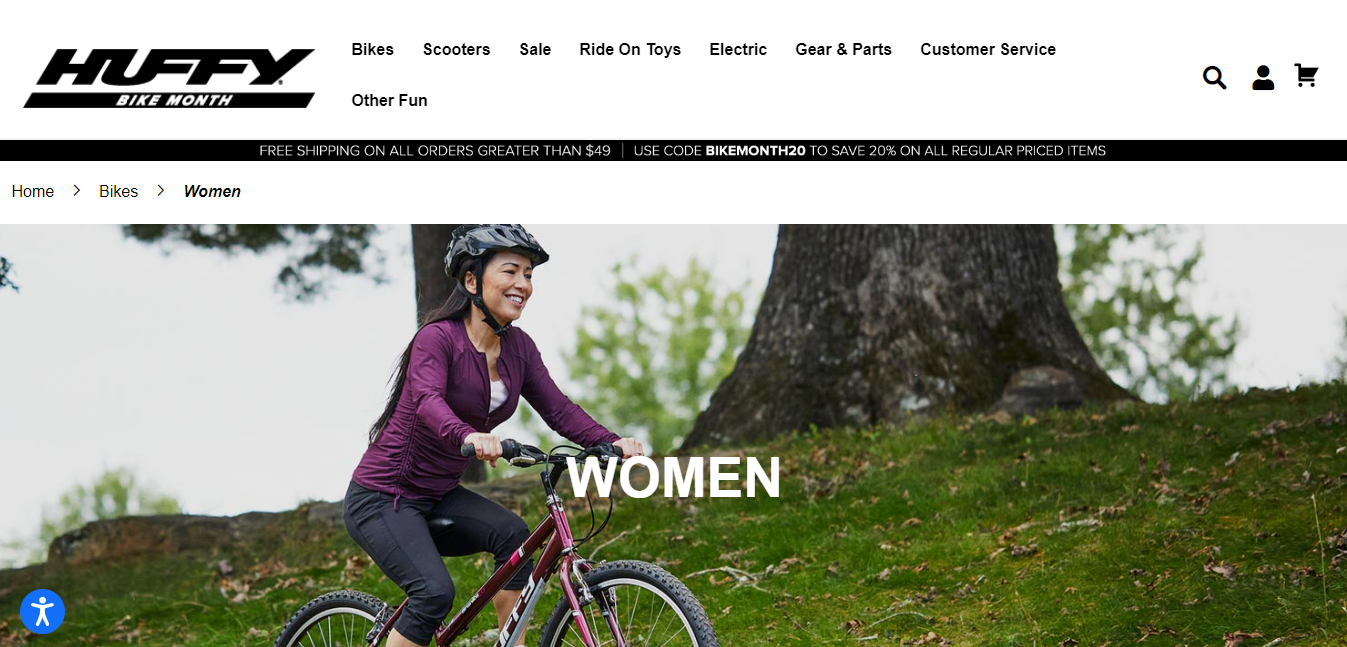
Task: Open the Scooters menu
Action: pos(457,49)
